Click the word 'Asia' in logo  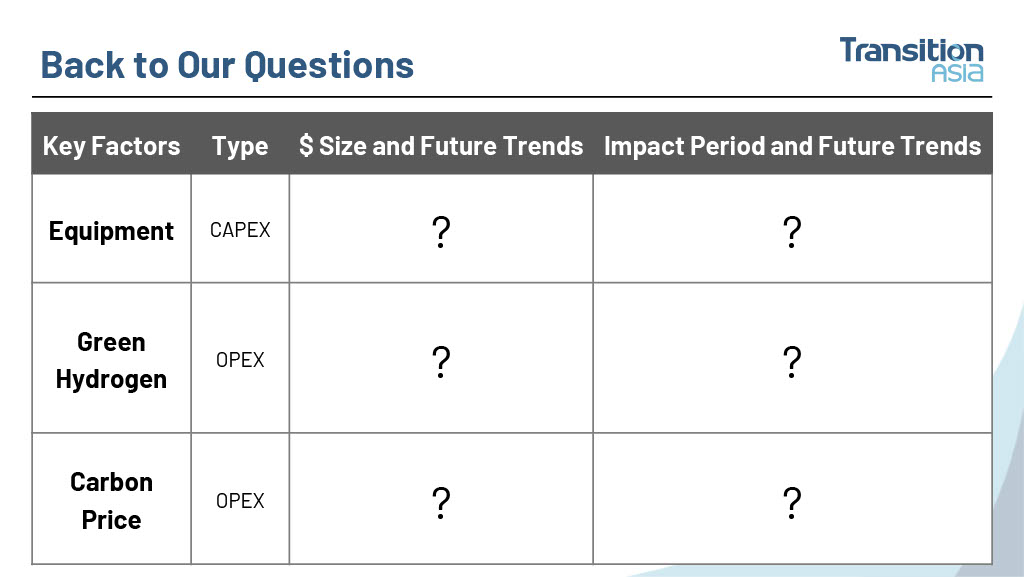tap(957, 72)
